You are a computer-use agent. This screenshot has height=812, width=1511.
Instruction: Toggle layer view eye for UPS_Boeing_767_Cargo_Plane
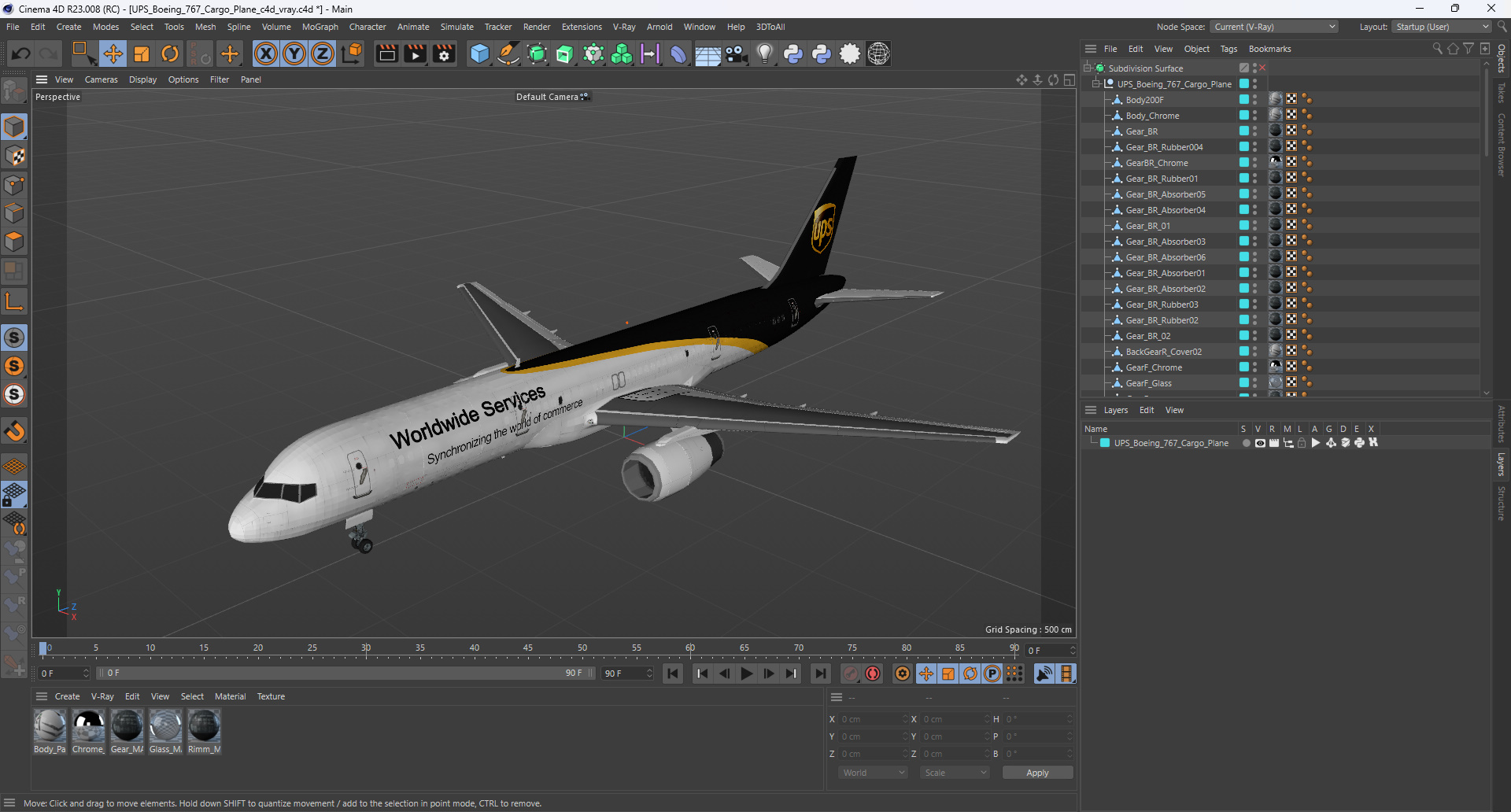tap(1260, 443)
